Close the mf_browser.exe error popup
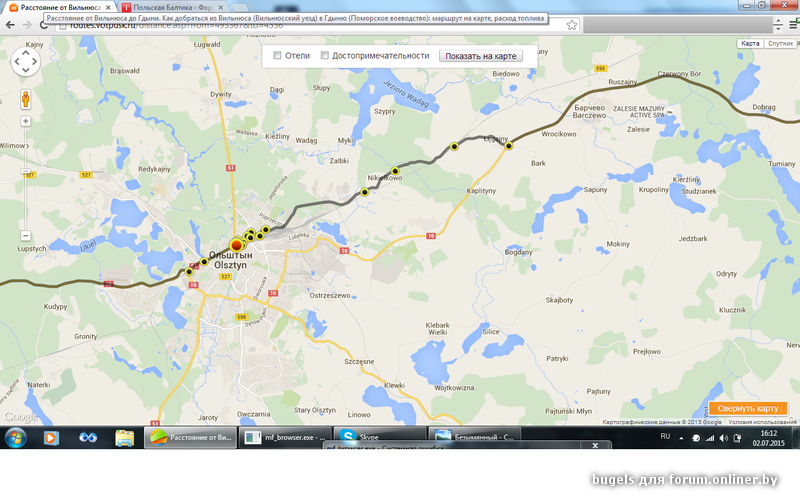The image size is (800, 503). point(595,445)
